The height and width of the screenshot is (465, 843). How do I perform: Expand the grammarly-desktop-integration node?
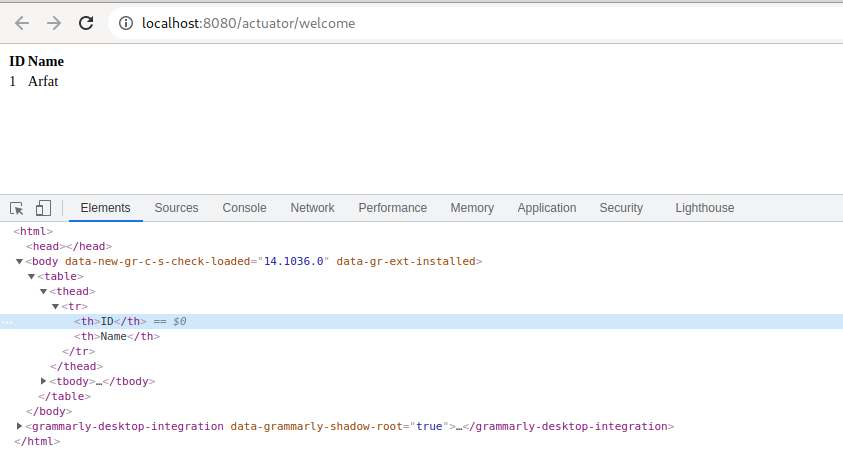[x=19, y=426]
